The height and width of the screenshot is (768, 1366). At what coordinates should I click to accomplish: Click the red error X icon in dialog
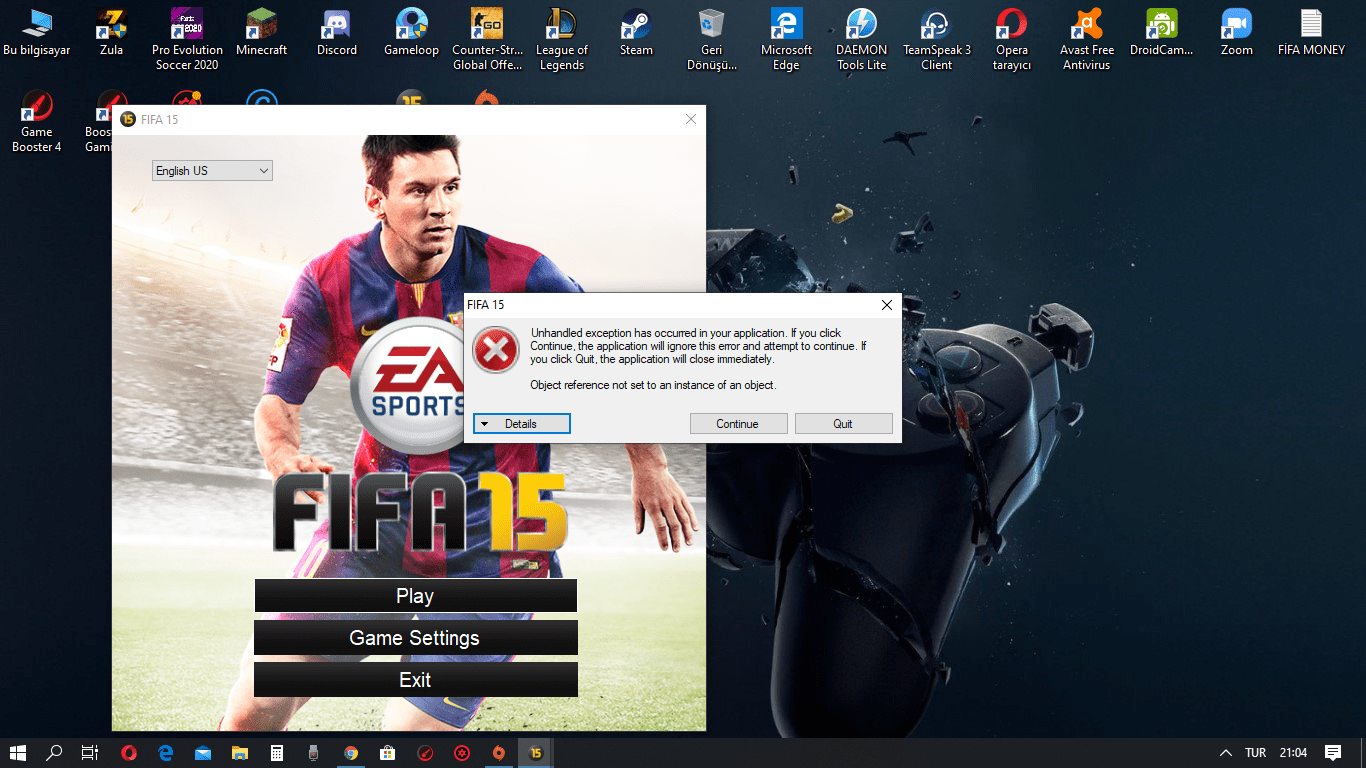pyautogui.click(x=496, y=350)
